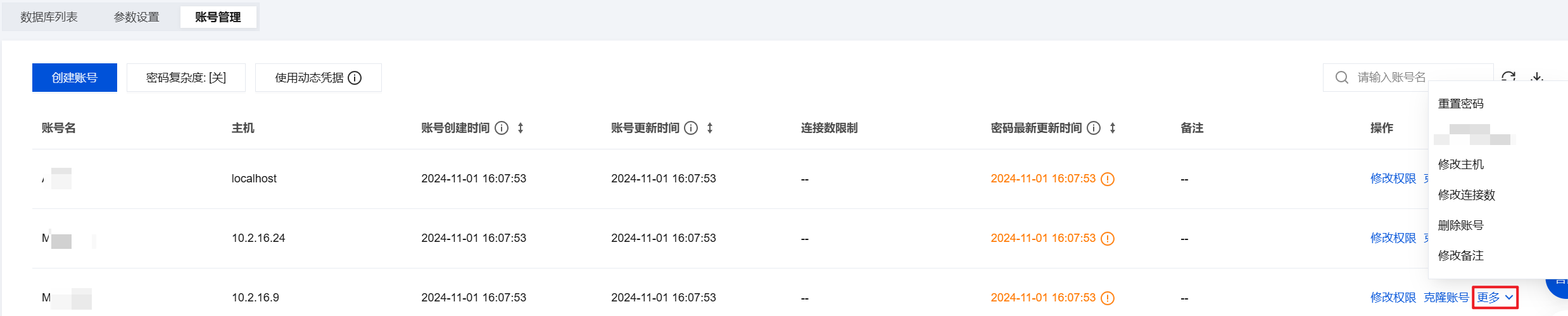The width and height of the screenshot is (1568, 316).
Task: Click the download icon at top right
Action: click(1537, 77)
